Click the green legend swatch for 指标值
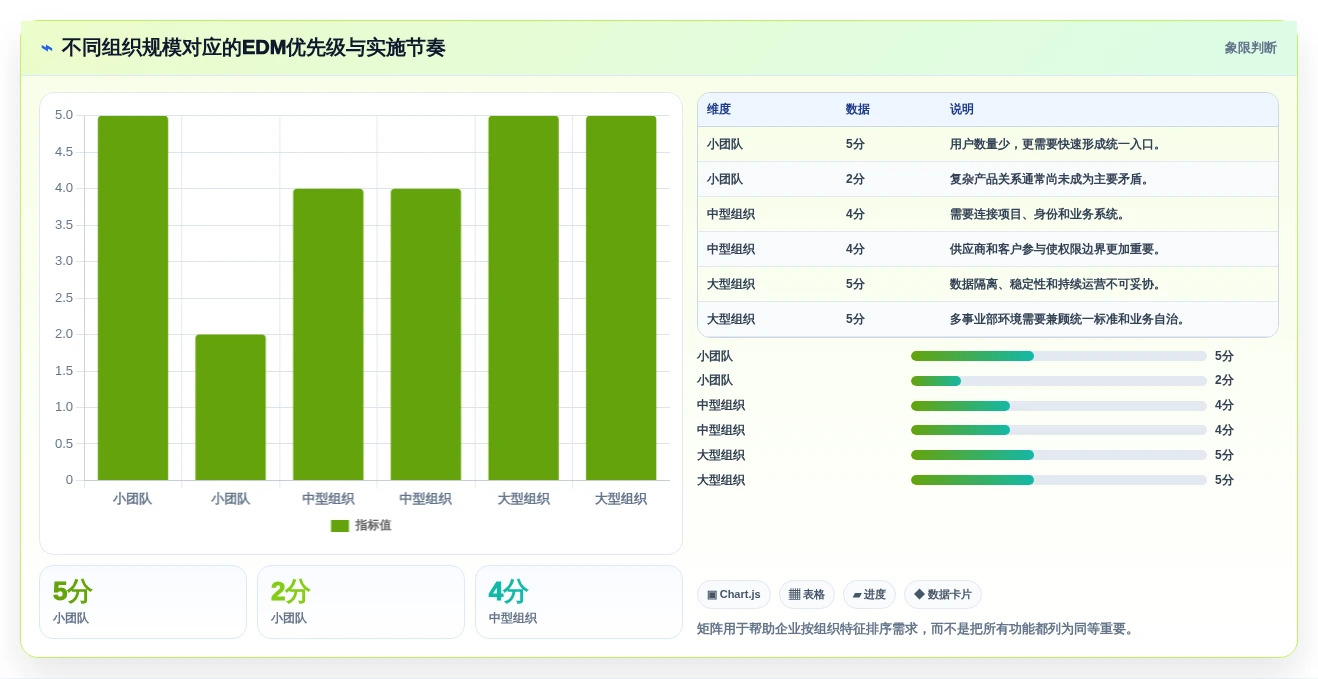This screenshot has width=1318, height=679. (340, 526)
